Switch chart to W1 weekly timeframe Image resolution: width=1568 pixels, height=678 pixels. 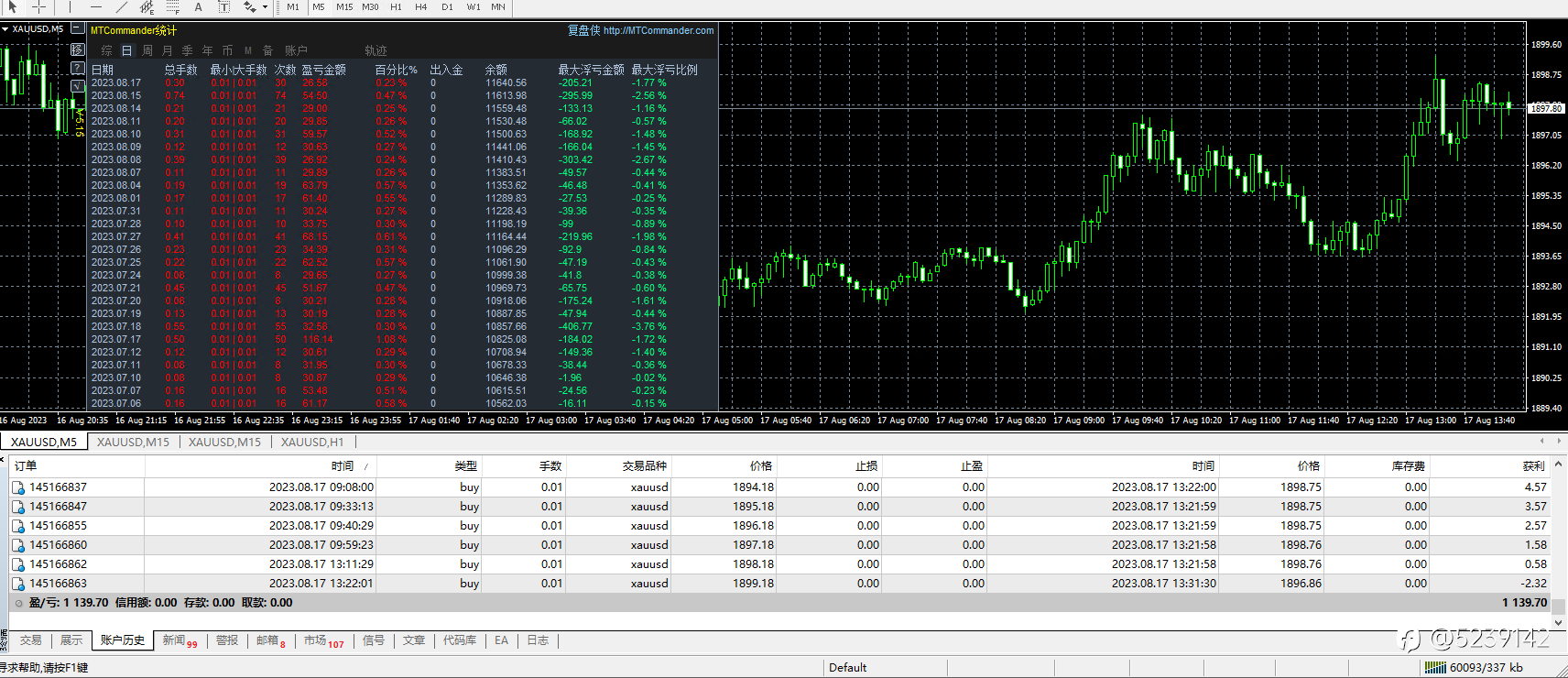click(x=474, y=6)
